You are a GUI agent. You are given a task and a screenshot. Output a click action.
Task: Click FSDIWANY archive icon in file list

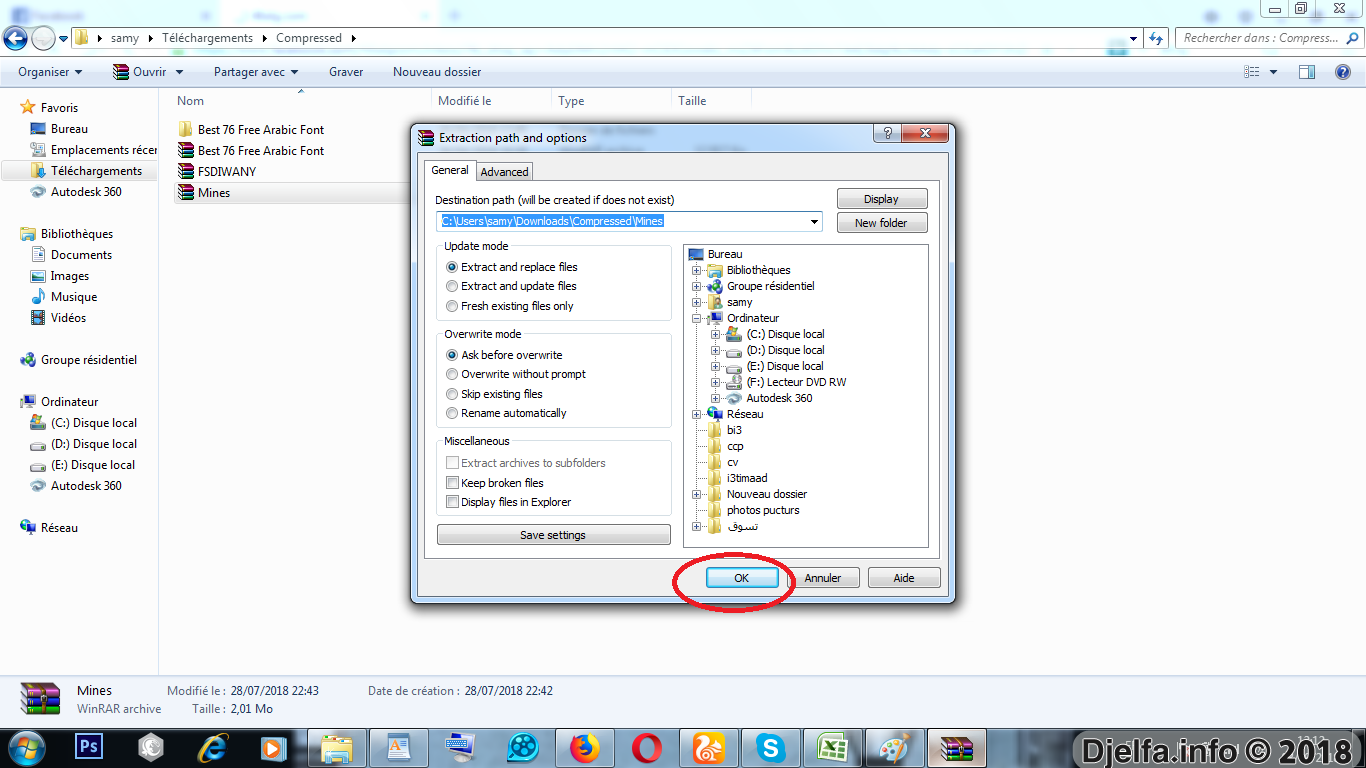184,171
